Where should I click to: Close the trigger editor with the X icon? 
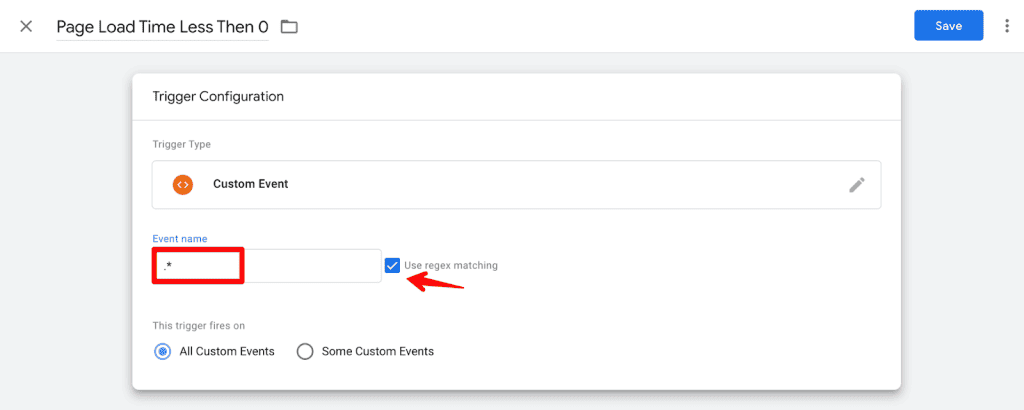pos(26,26)
